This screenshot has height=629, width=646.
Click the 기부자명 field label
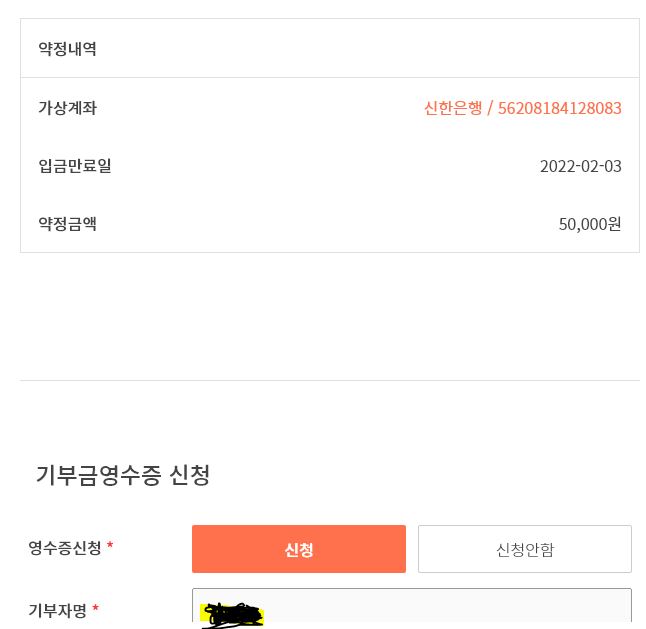click(x=58, y=610)
